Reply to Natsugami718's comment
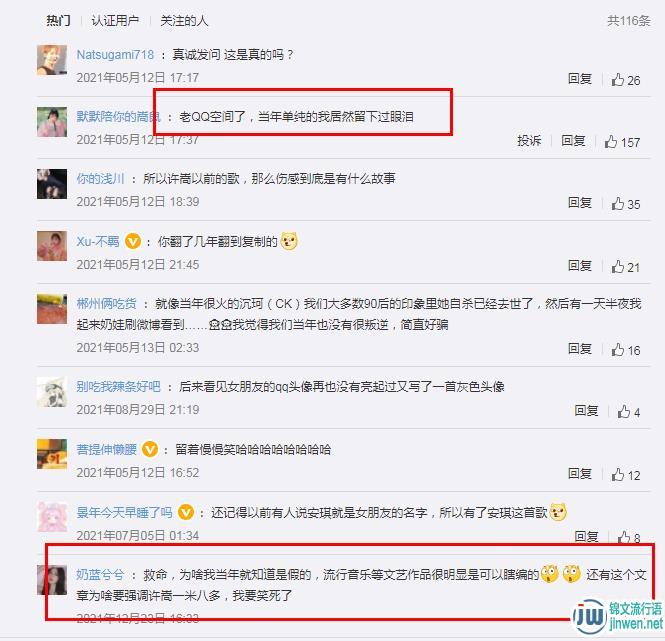This screenshot has width=665, height=641. [579, 78]
